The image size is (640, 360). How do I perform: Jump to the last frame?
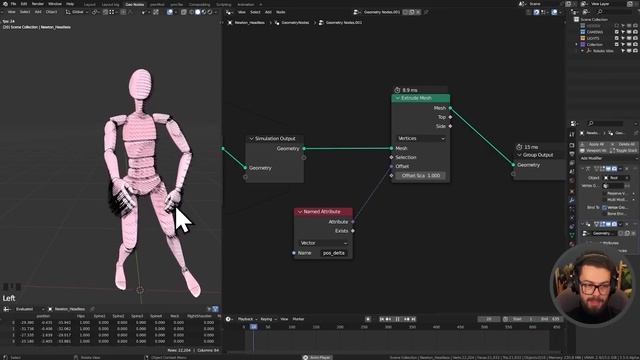coord(413,319)
